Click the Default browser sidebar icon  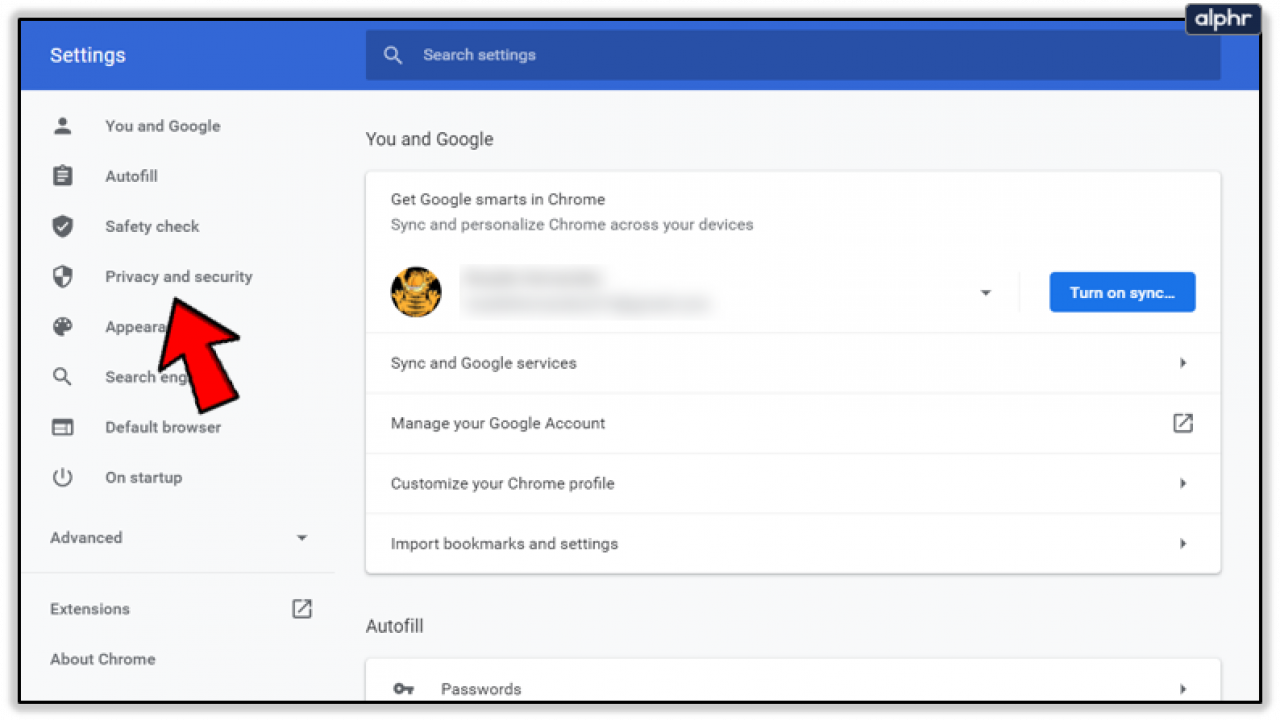click(62, 427)
